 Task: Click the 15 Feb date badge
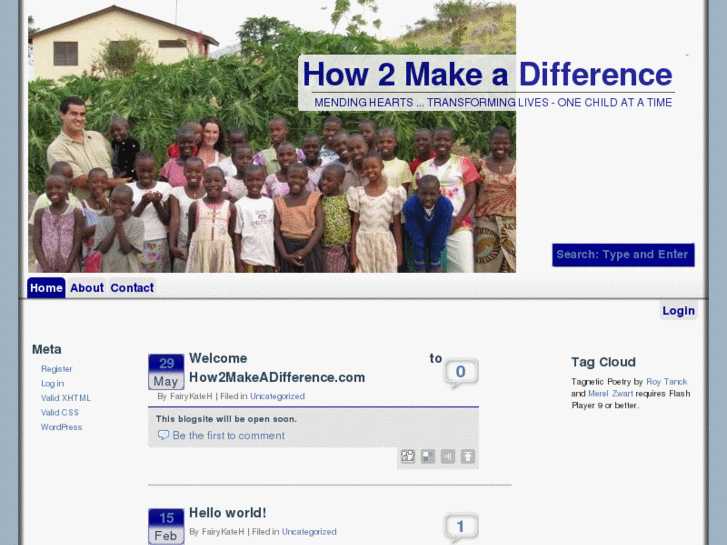coord(166,526)
